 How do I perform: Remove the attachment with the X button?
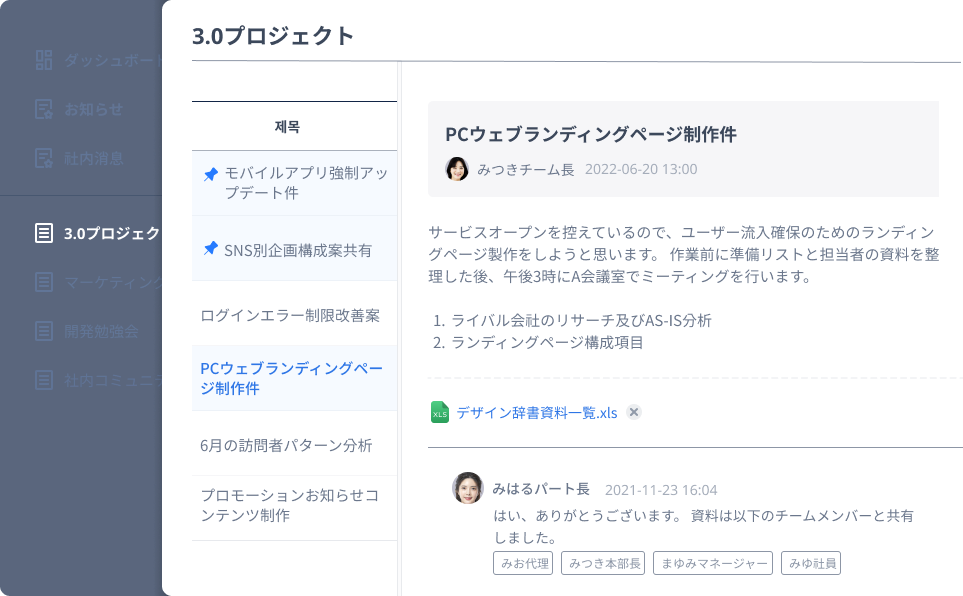coord(634,412)
